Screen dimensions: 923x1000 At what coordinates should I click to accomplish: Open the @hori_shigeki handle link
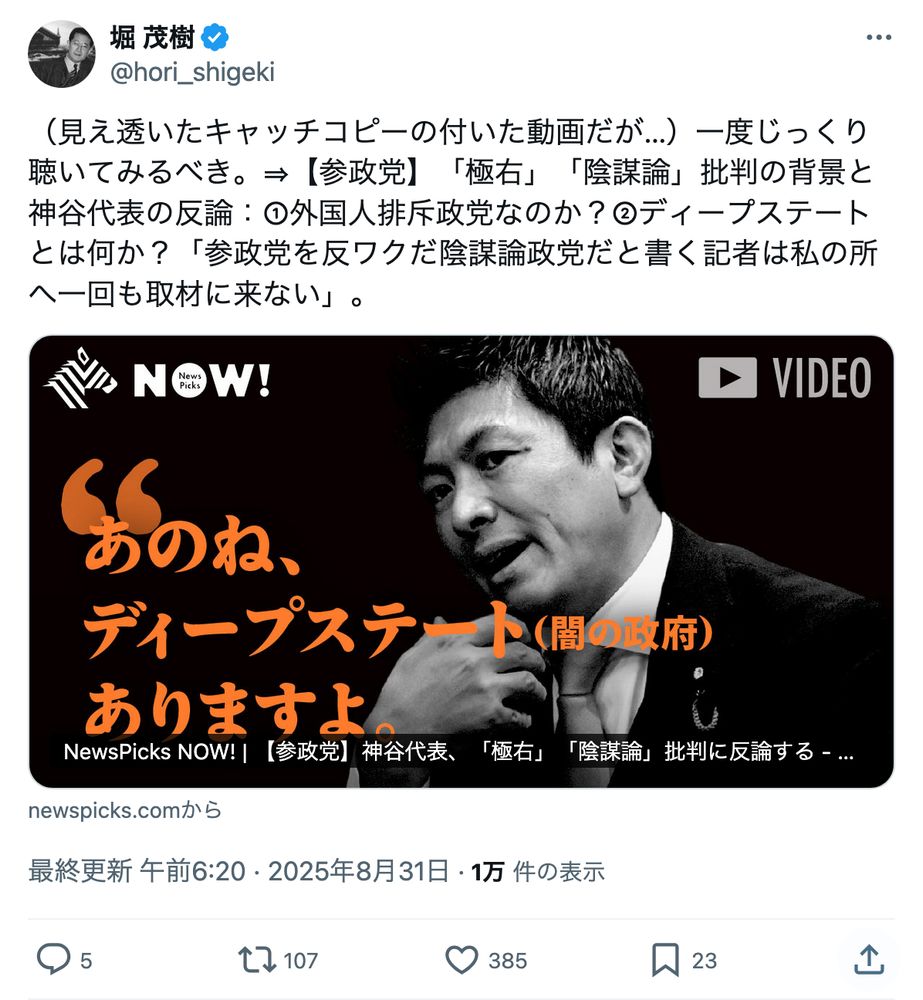pyautogui.click(x=192, y=72)
